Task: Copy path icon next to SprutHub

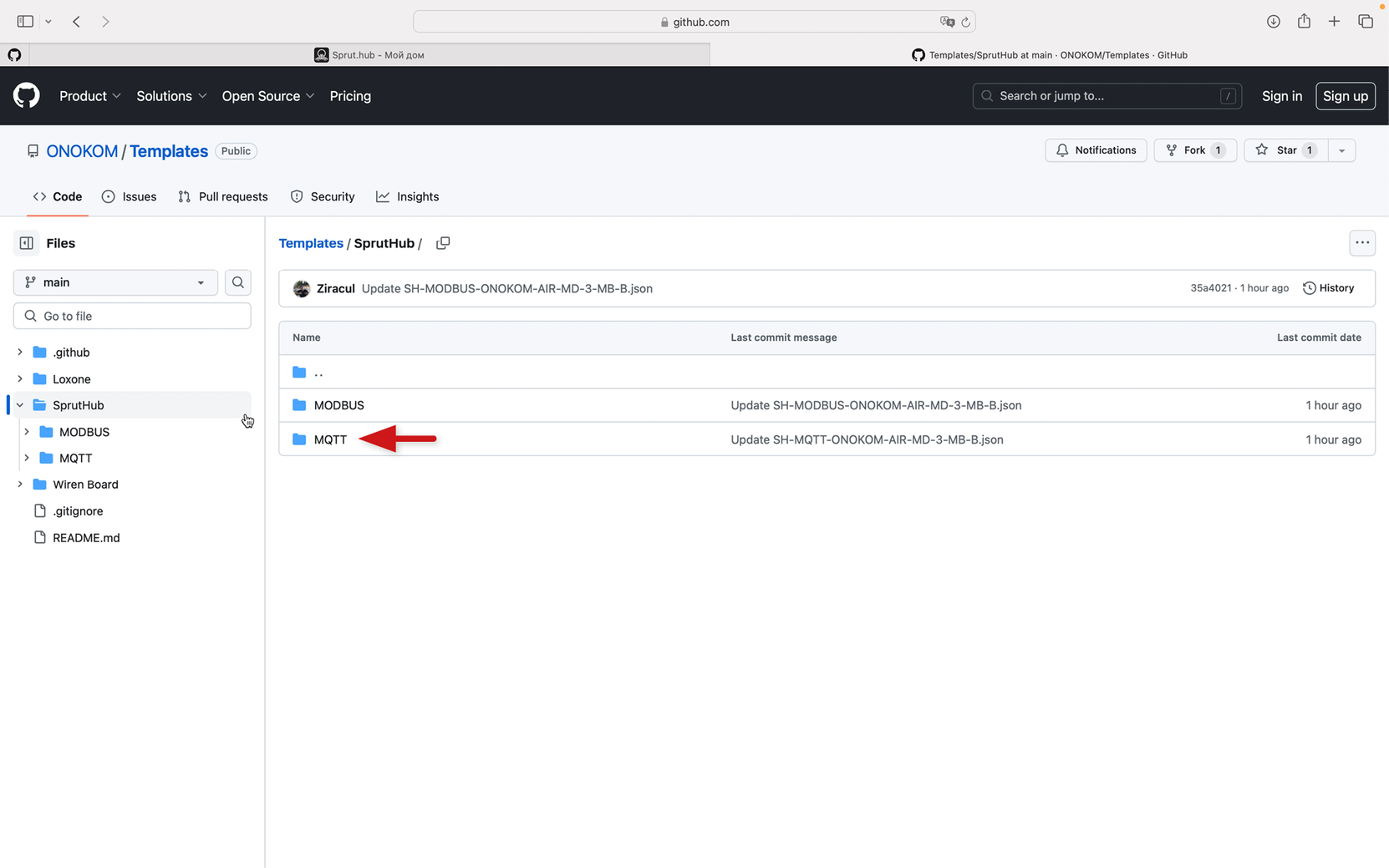Action: click(x=443, y=243)
